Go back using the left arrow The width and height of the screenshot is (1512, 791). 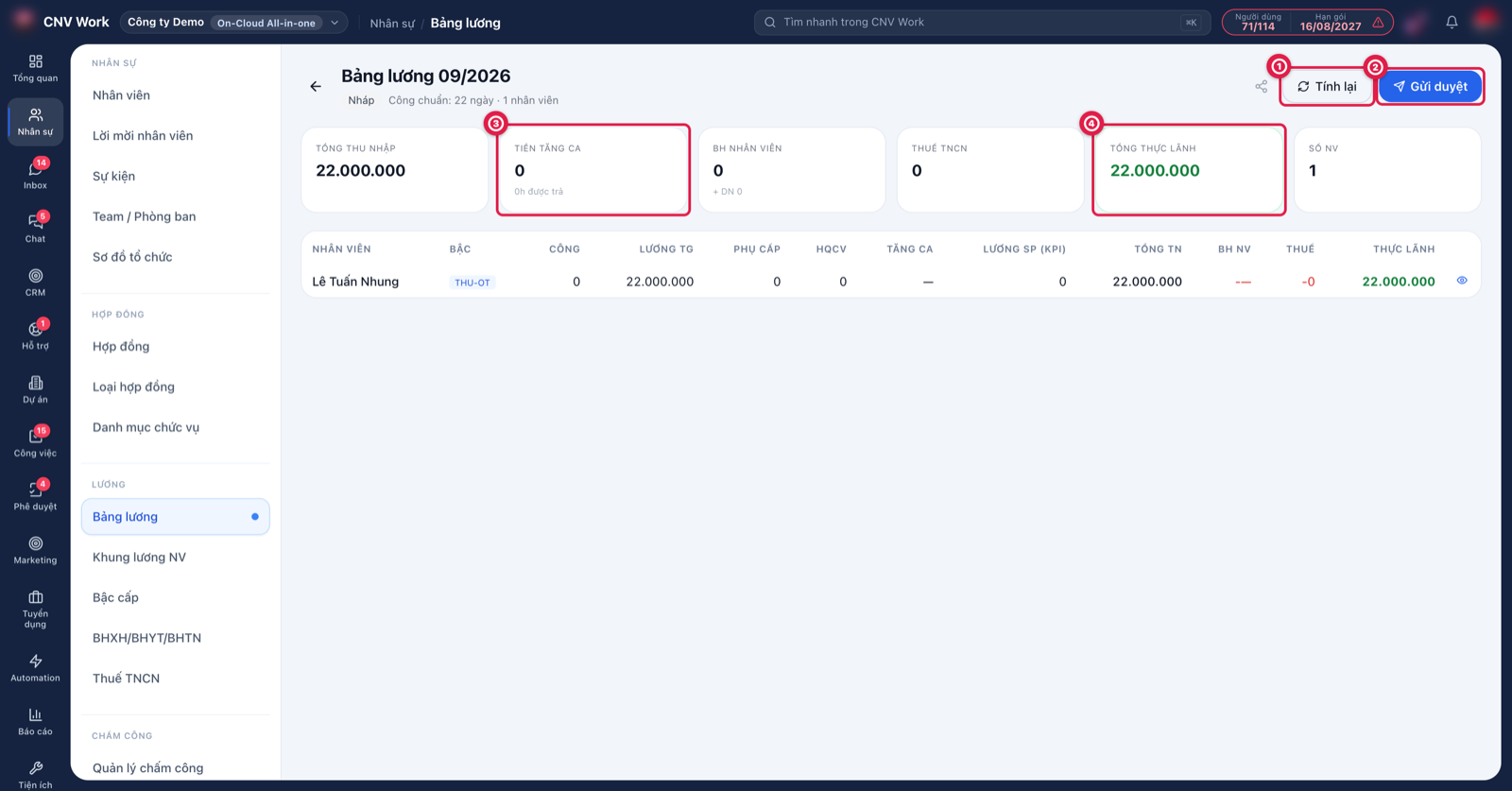click(x=316, y=87)
